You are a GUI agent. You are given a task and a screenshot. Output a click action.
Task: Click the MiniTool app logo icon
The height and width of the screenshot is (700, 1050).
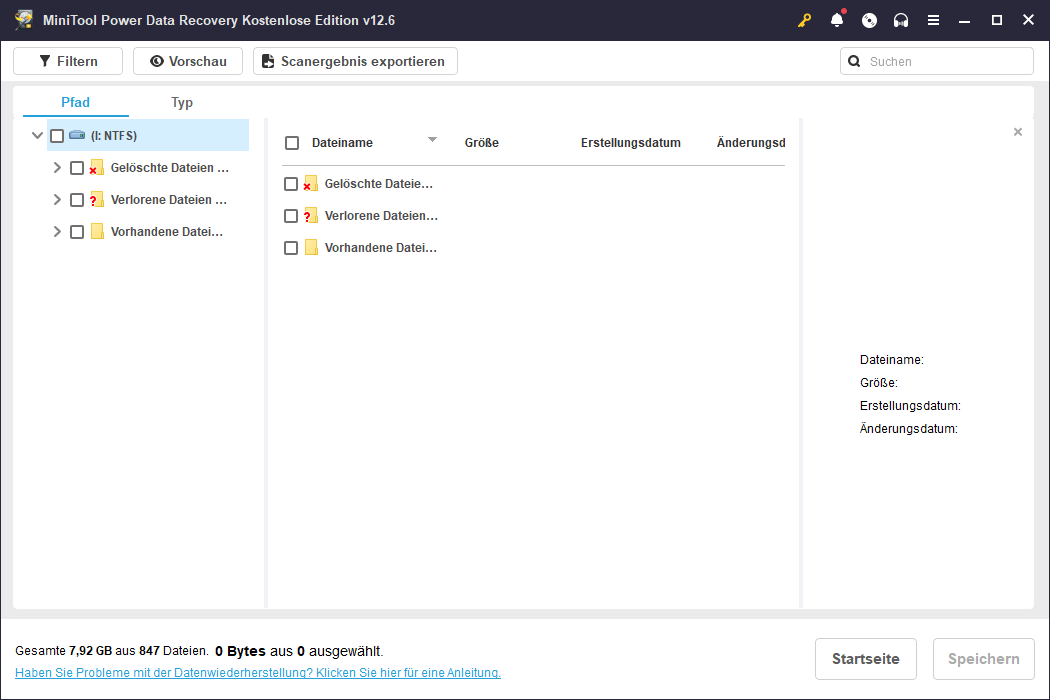[24, 19]
